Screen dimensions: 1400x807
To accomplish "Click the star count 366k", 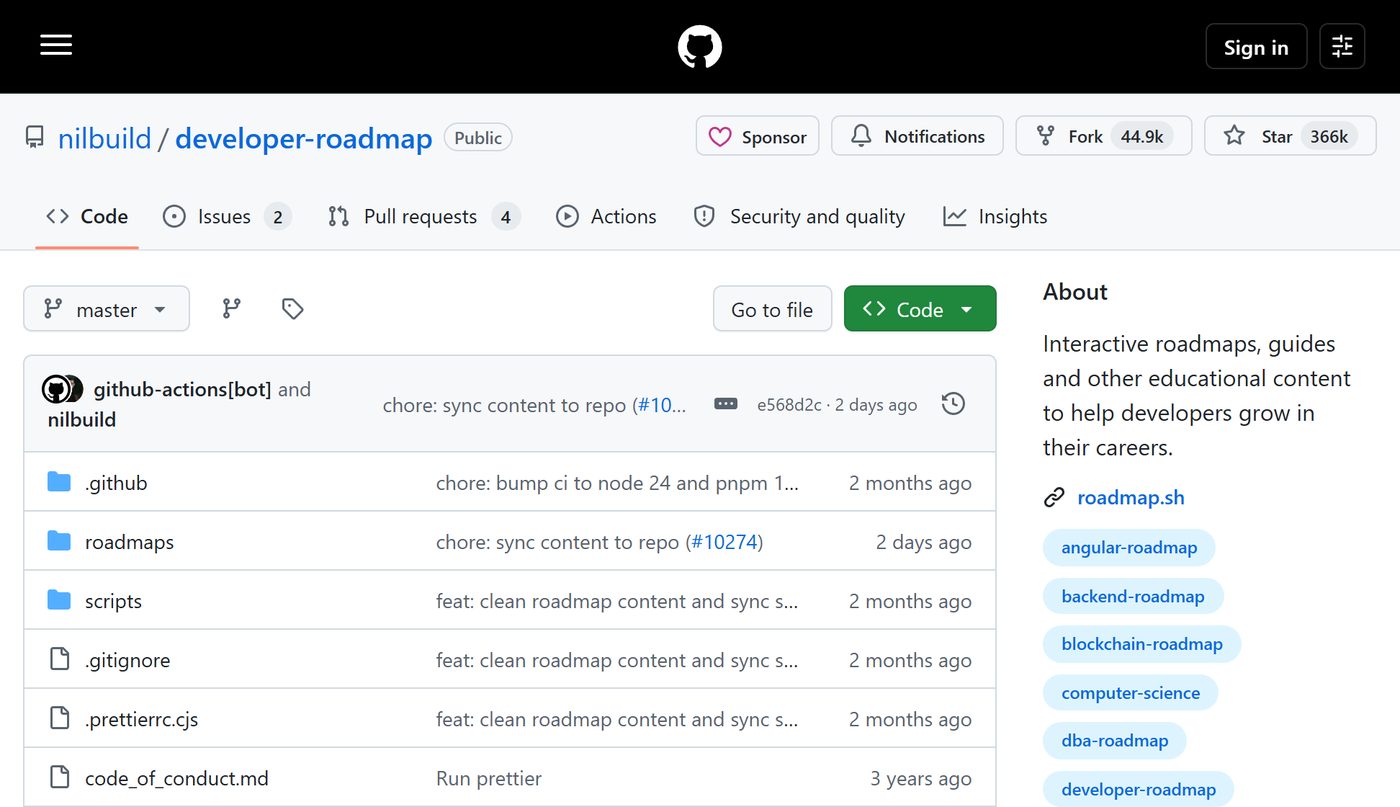I will pyautogui.click(x=1329, y=136).
